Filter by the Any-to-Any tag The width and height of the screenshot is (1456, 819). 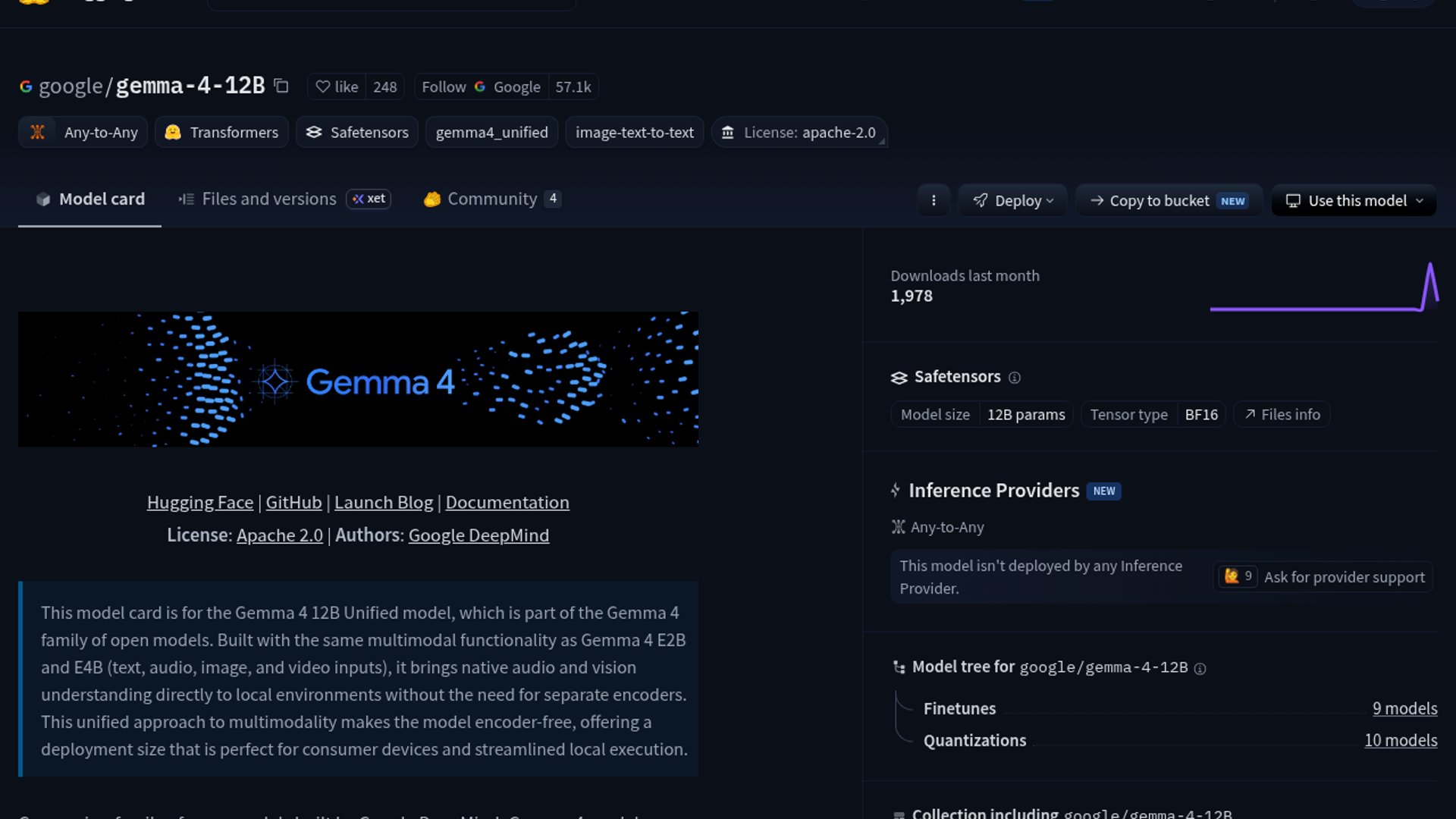point(83,132)
